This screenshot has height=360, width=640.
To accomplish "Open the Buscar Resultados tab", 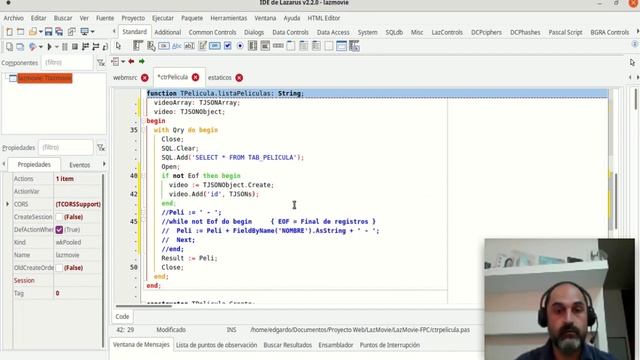I will coord(287,345).
